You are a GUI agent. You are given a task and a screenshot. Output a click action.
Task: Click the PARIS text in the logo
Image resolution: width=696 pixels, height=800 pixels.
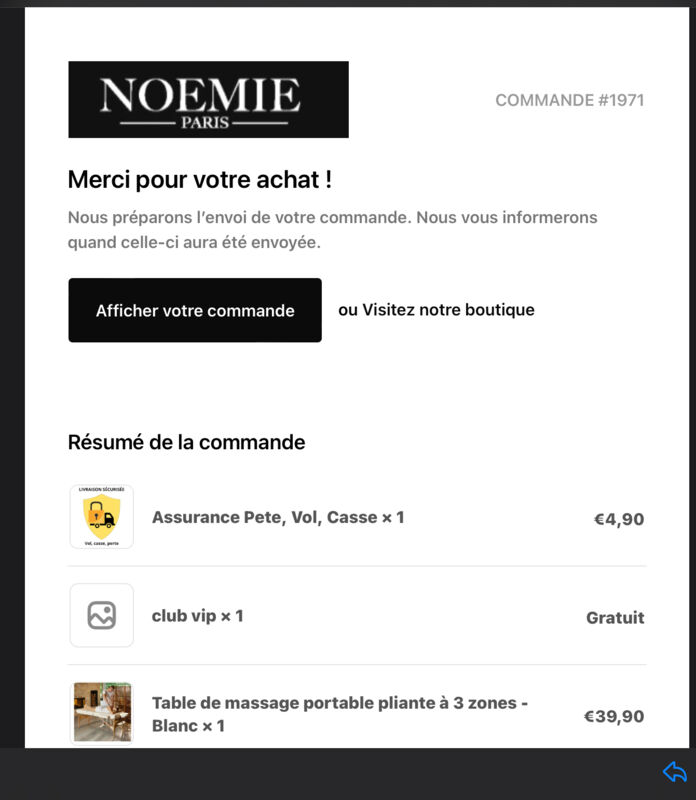205,123
